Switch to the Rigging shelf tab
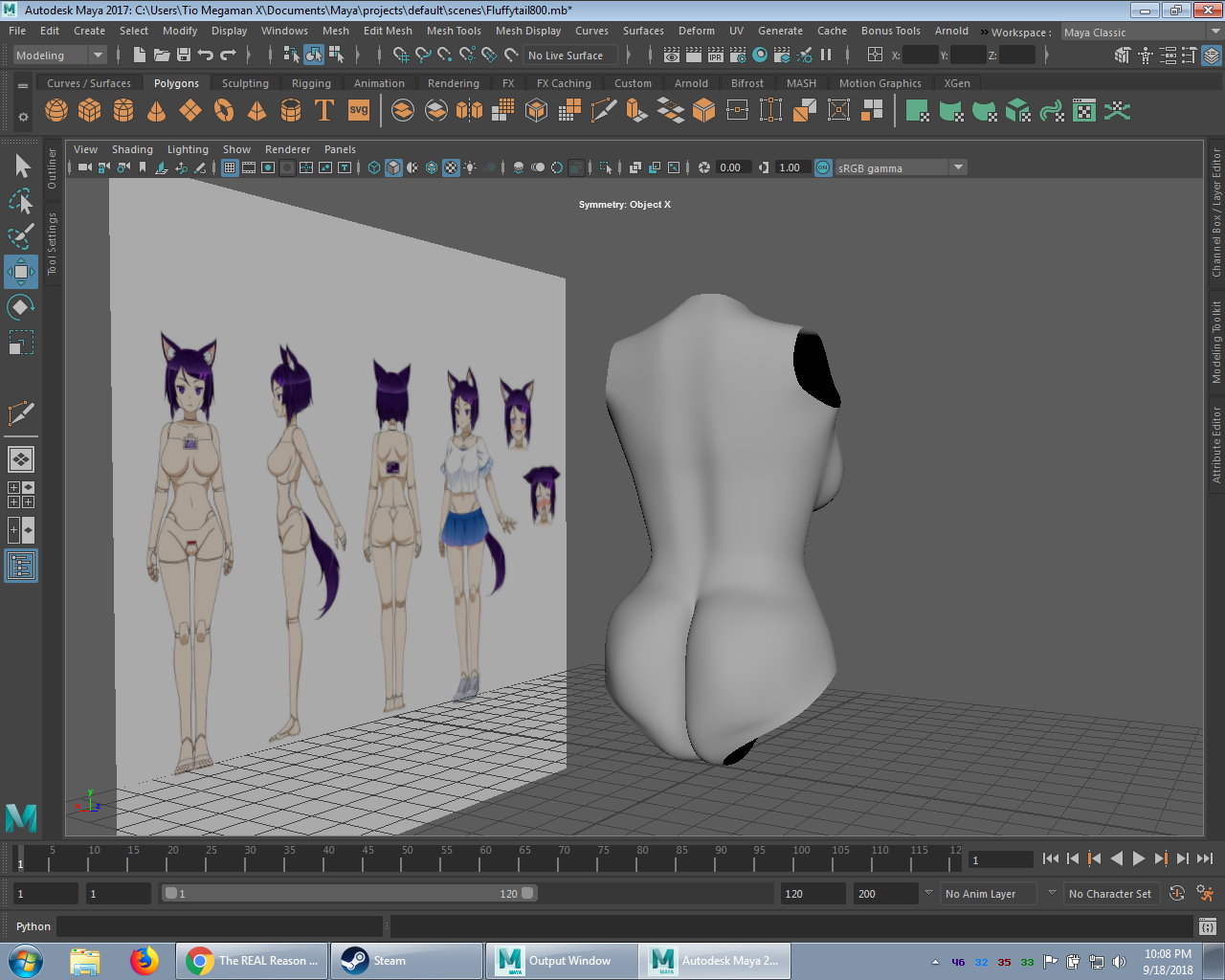1225x980 pixels. coord(311,83)
